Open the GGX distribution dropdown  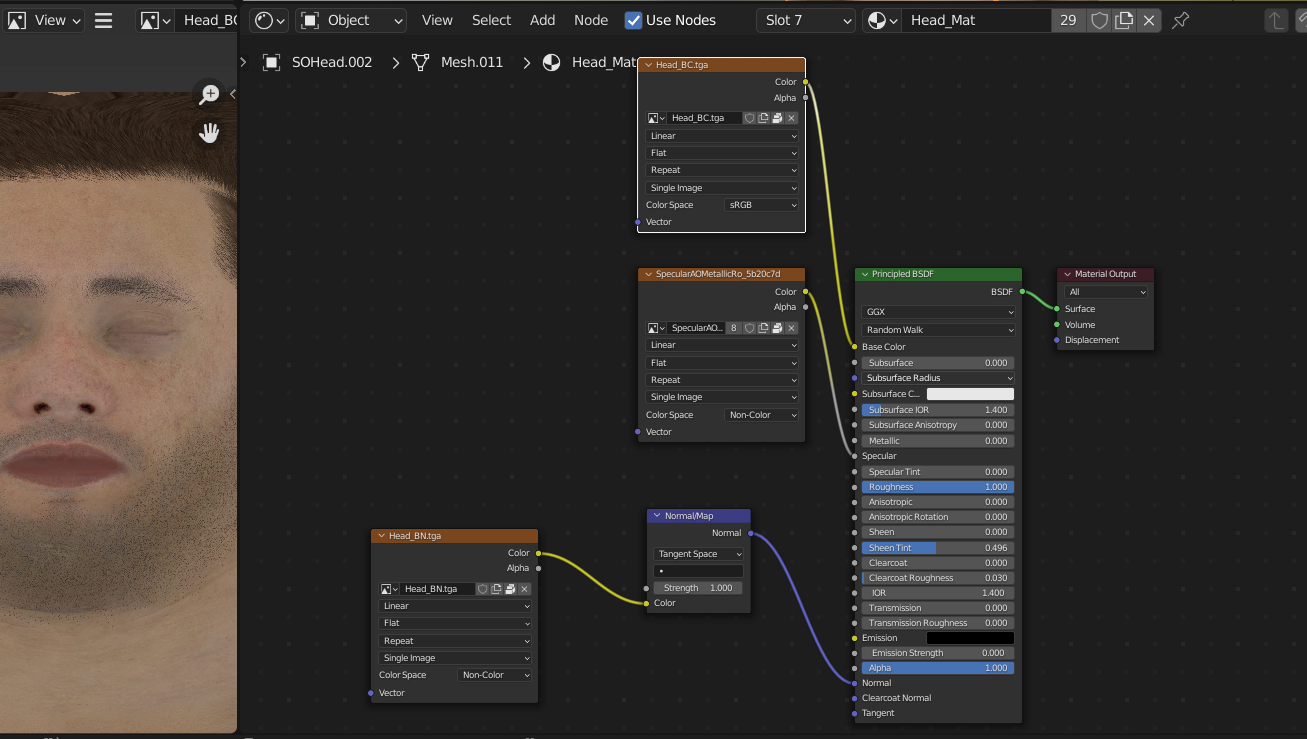pyautogui.click(x=939, y=312)
